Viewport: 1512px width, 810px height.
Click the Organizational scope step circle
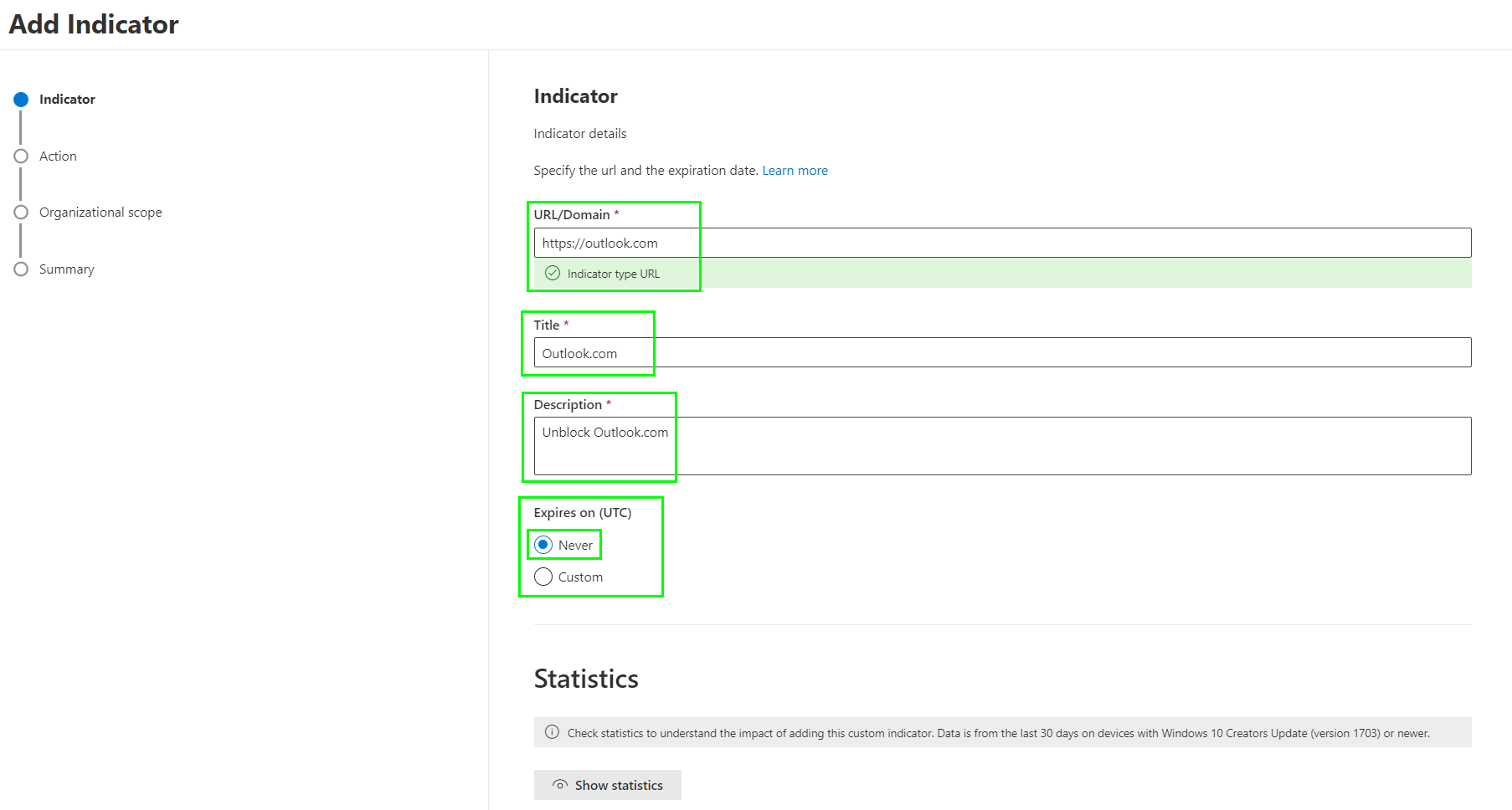pos(21,213)
